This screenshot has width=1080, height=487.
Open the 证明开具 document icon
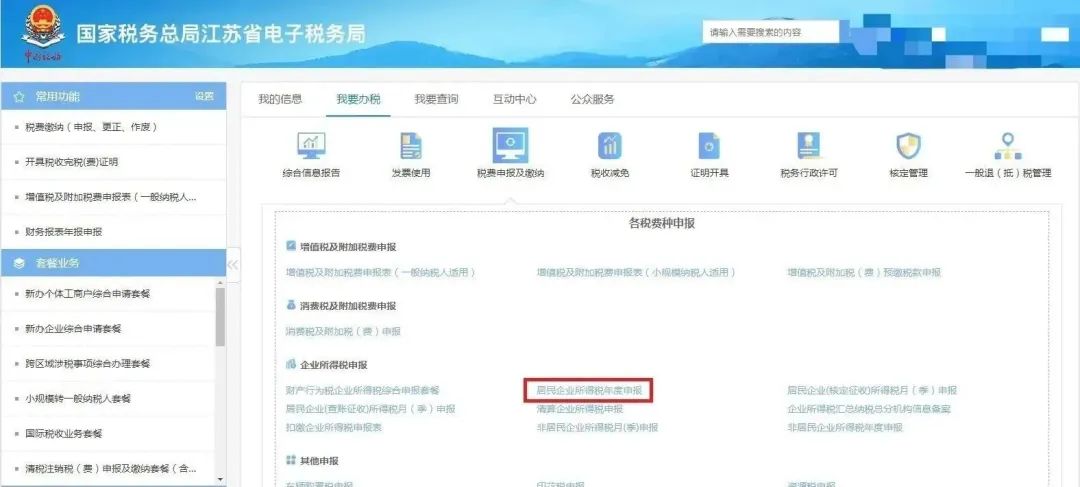(709, 145)
